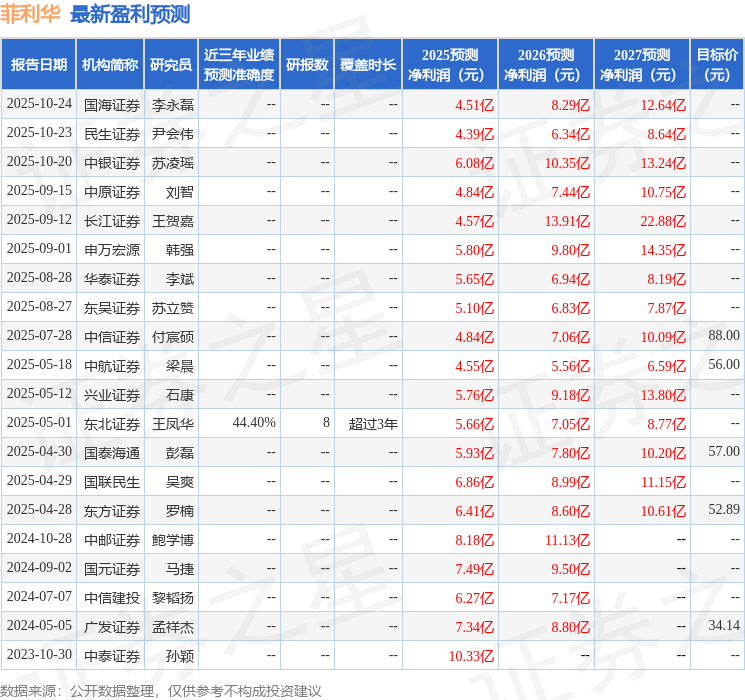Click the 13.91亿 forecast value

pos(567,221)
